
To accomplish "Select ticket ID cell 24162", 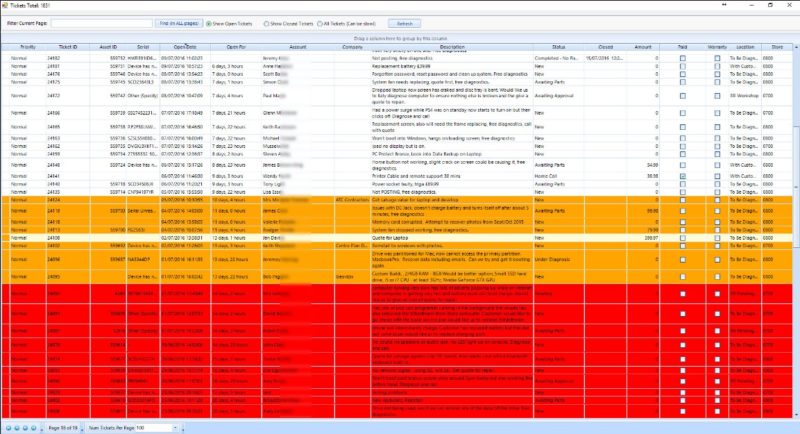I will [x=68, y=146].
